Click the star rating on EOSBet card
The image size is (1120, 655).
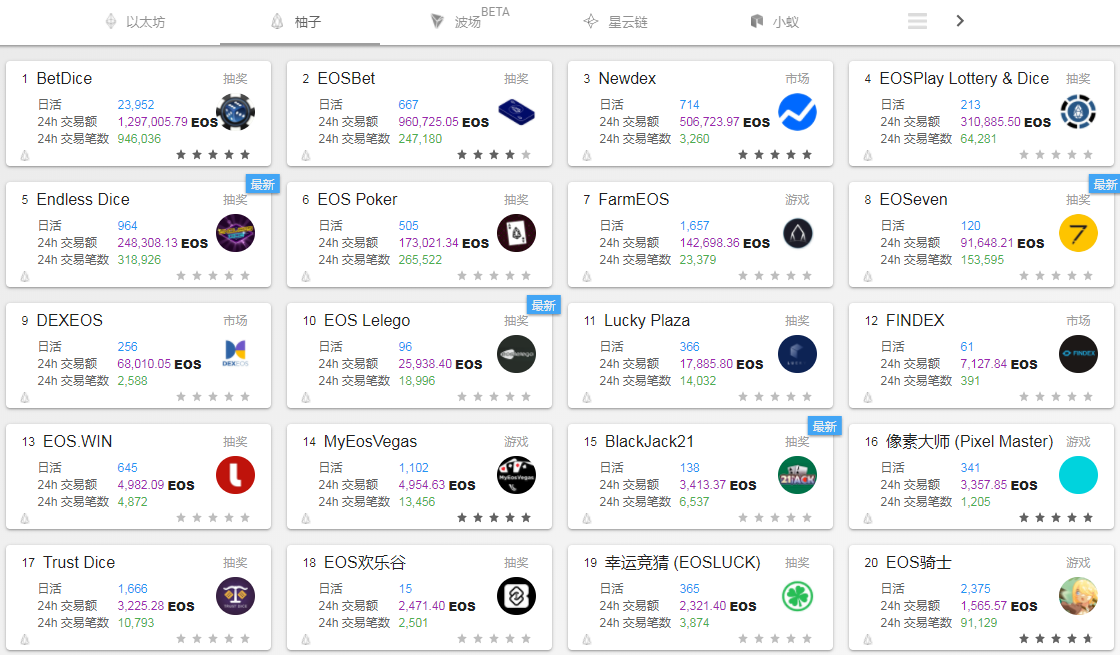[x=494, y=154]
